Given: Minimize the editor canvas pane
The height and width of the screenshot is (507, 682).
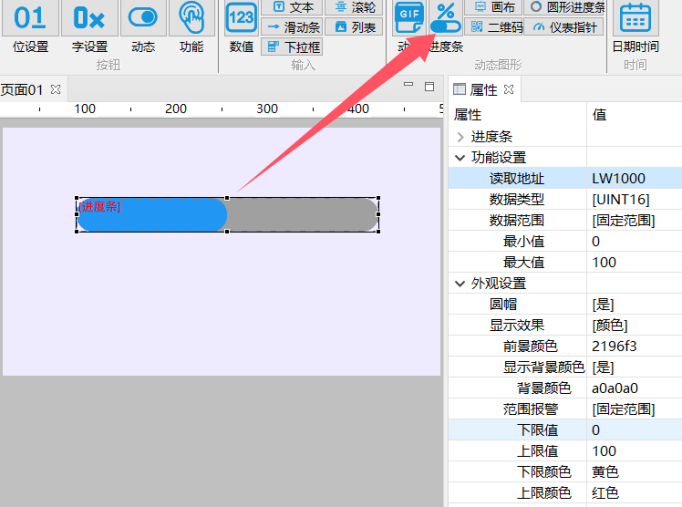Looking at the screenshot, I should (408, 84).
